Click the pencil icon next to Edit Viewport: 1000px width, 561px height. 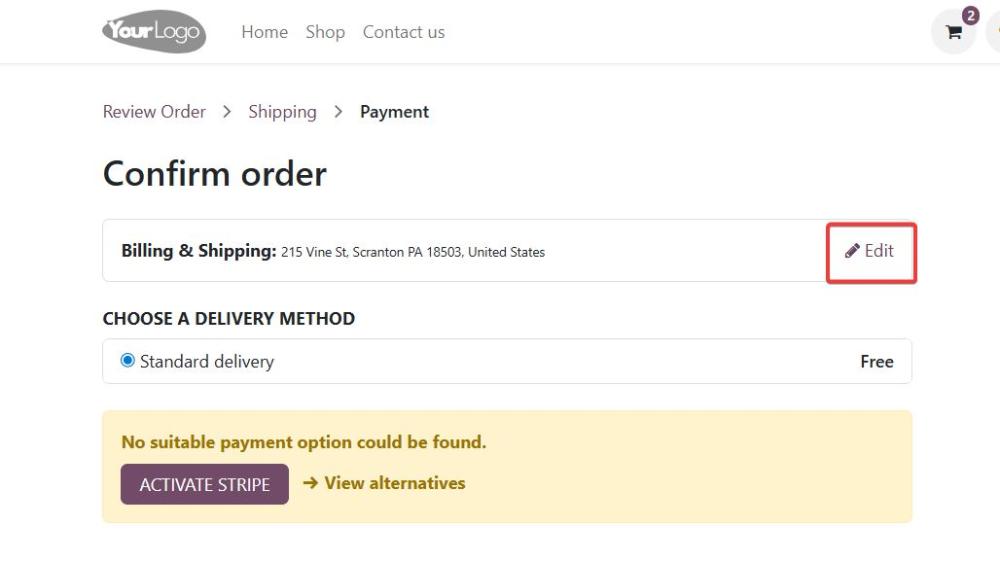852,251
